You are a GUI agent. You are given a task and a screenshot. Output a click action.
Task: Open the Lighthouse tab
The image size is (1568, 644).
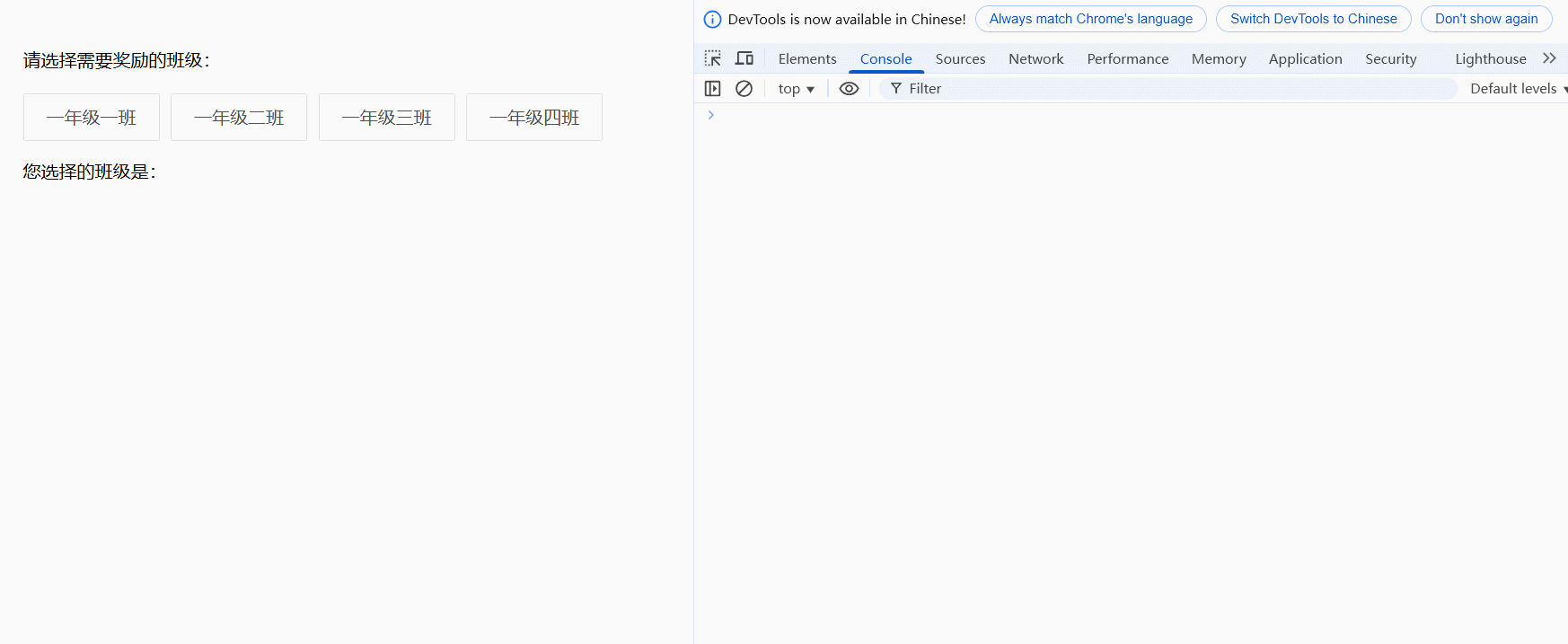(1491, 58)
